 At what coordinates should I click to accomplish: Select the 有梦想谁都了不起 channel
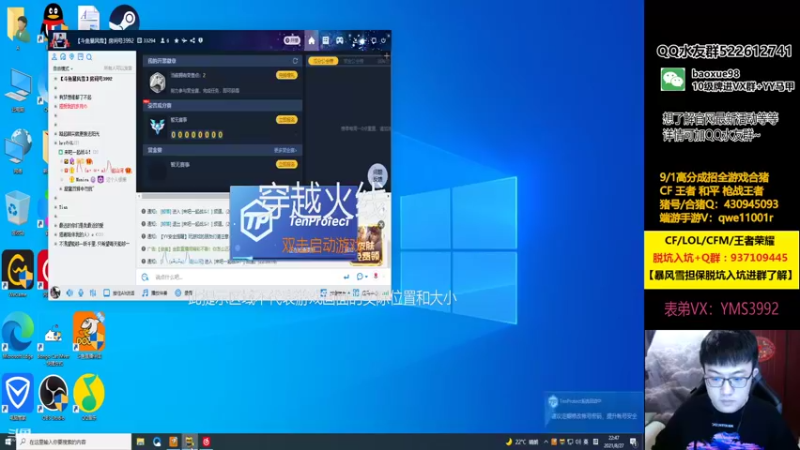point(75,97)
